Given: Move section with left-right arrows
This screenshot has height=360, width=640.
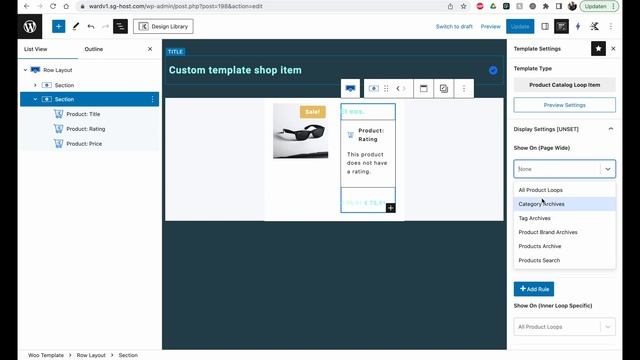Looking at the screenshot, I should [401, 89].
